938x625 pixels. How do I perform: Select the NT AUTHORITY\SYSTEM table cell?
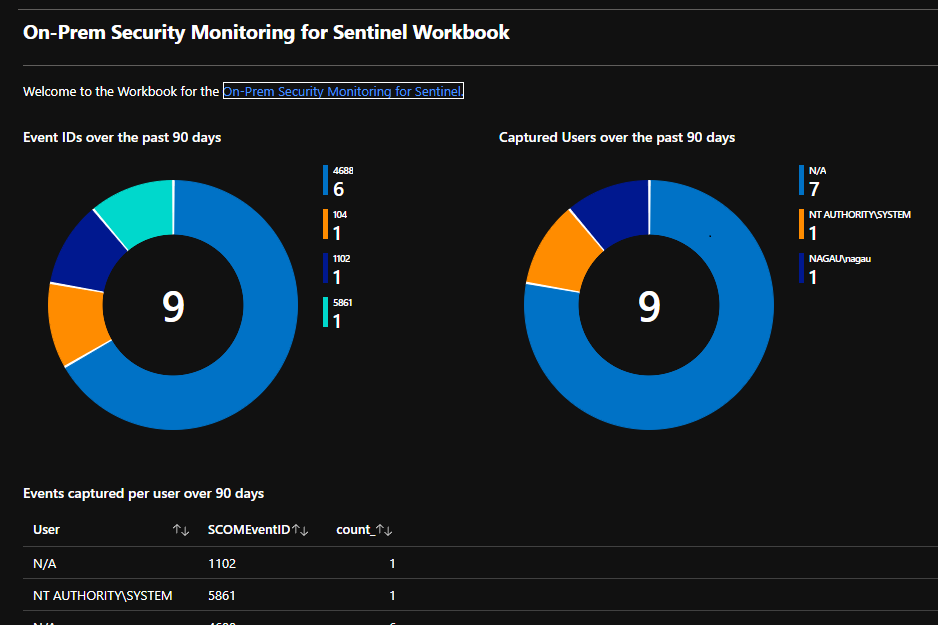(x=103, y=596)
